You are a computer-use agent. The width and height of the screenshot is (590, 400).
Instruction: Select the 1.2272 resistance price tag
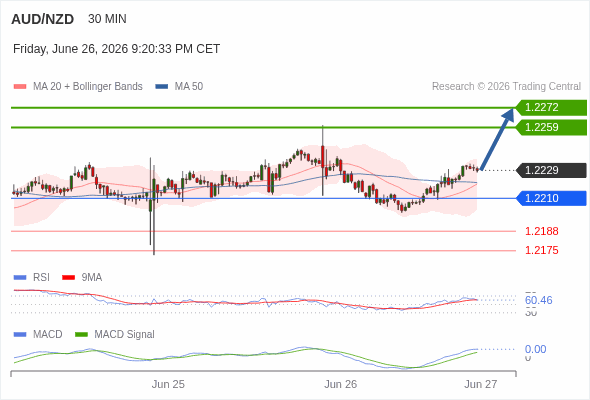[551, 108]
